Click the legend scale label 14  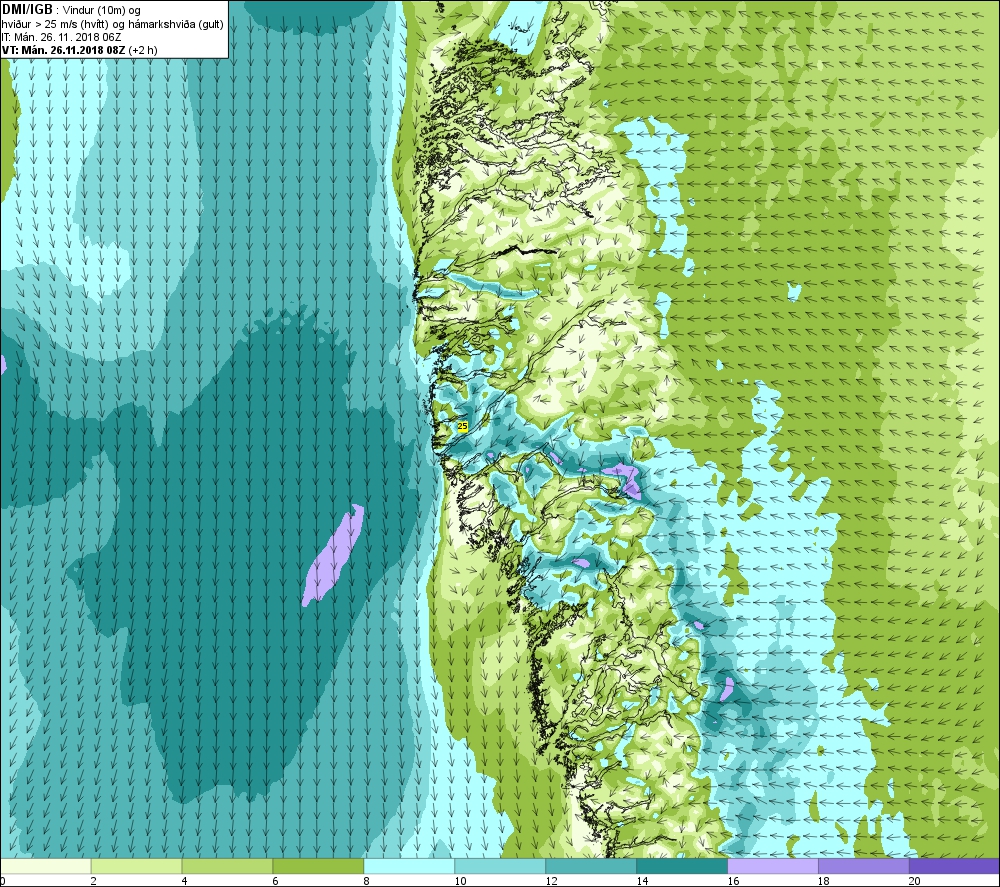click(x=642, y=881)
